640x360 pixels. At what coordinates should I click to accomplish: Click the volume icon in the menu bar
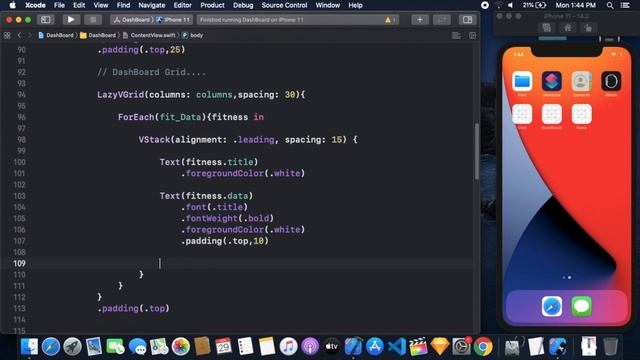coord(510,5)
